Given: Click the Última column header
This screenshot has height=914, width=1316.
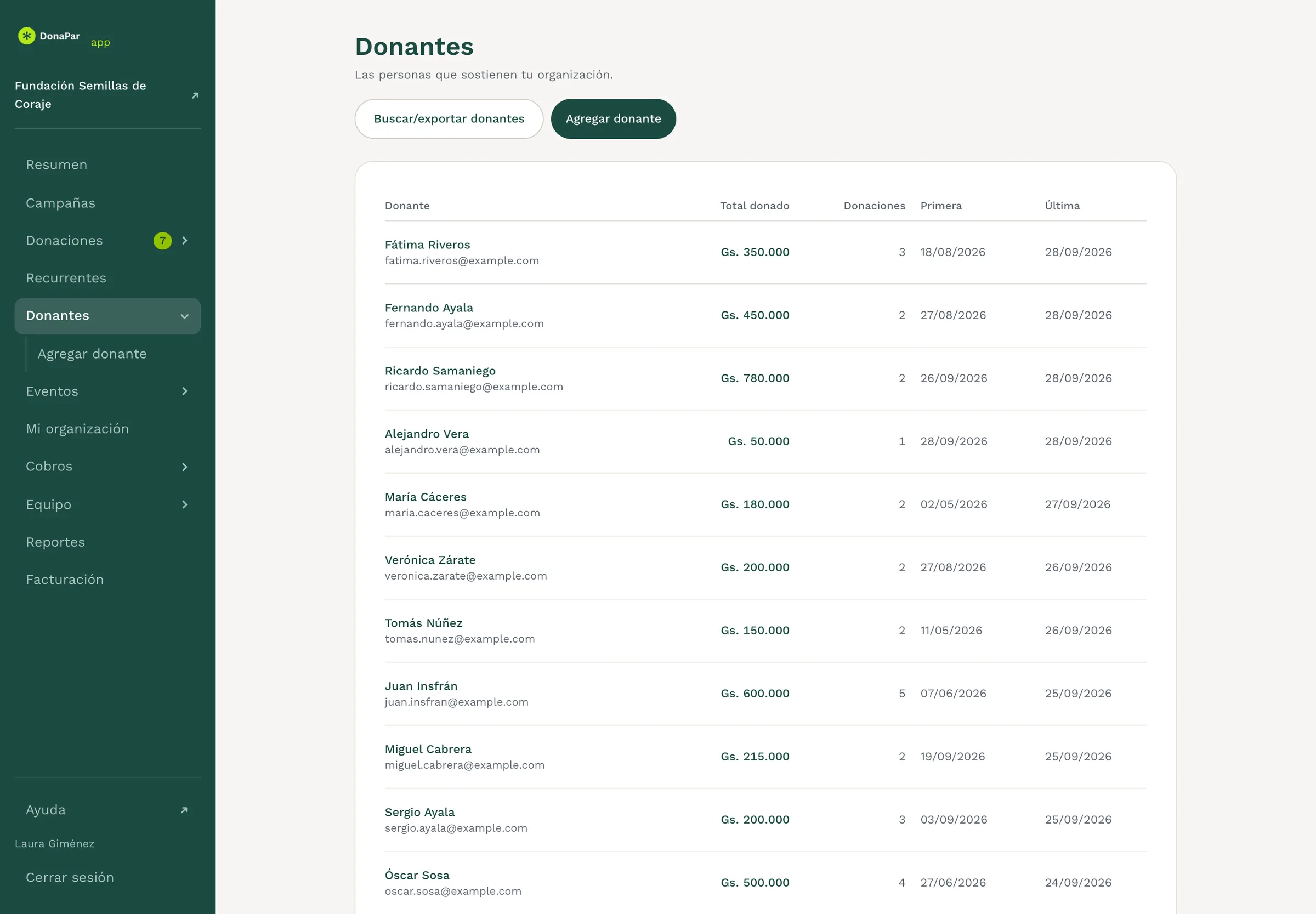Looking at the screenshot, I should click(1062, 206).
